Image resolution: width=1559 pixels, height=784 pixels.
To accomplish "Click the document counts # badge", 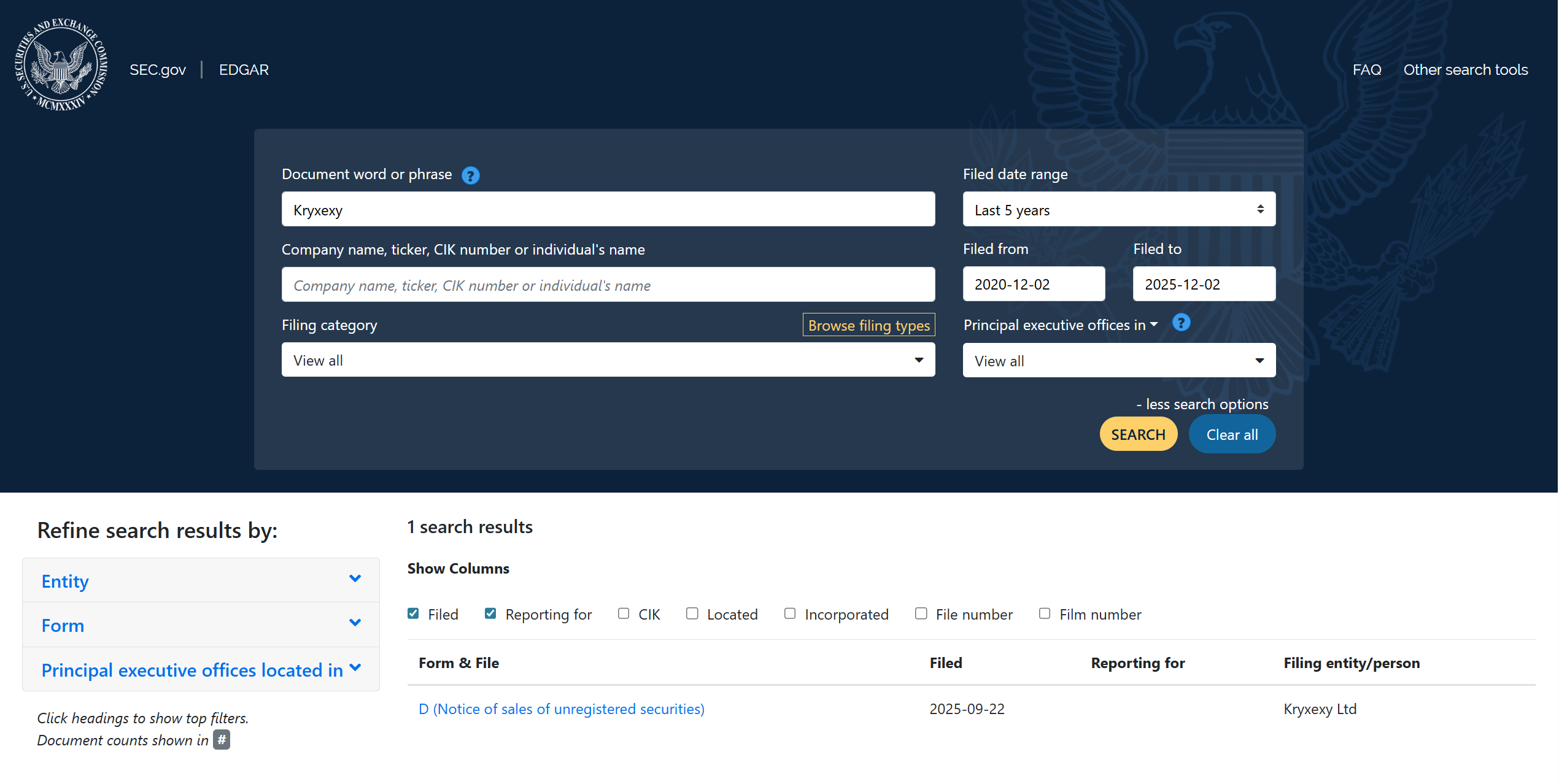I will (222, 740).
